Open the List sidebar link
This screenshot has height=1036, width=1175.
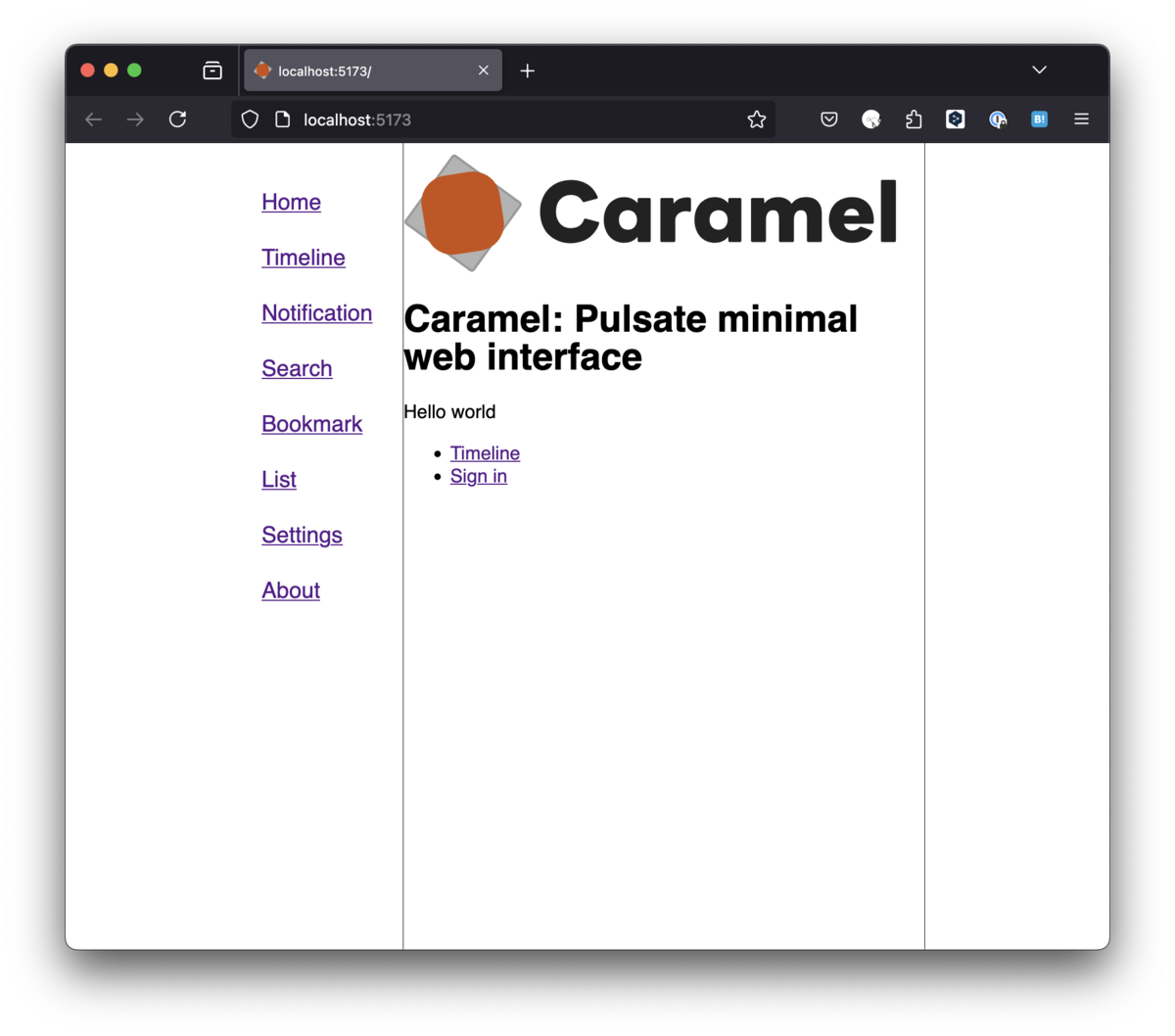pyautogui.click(x=279, y=480)
